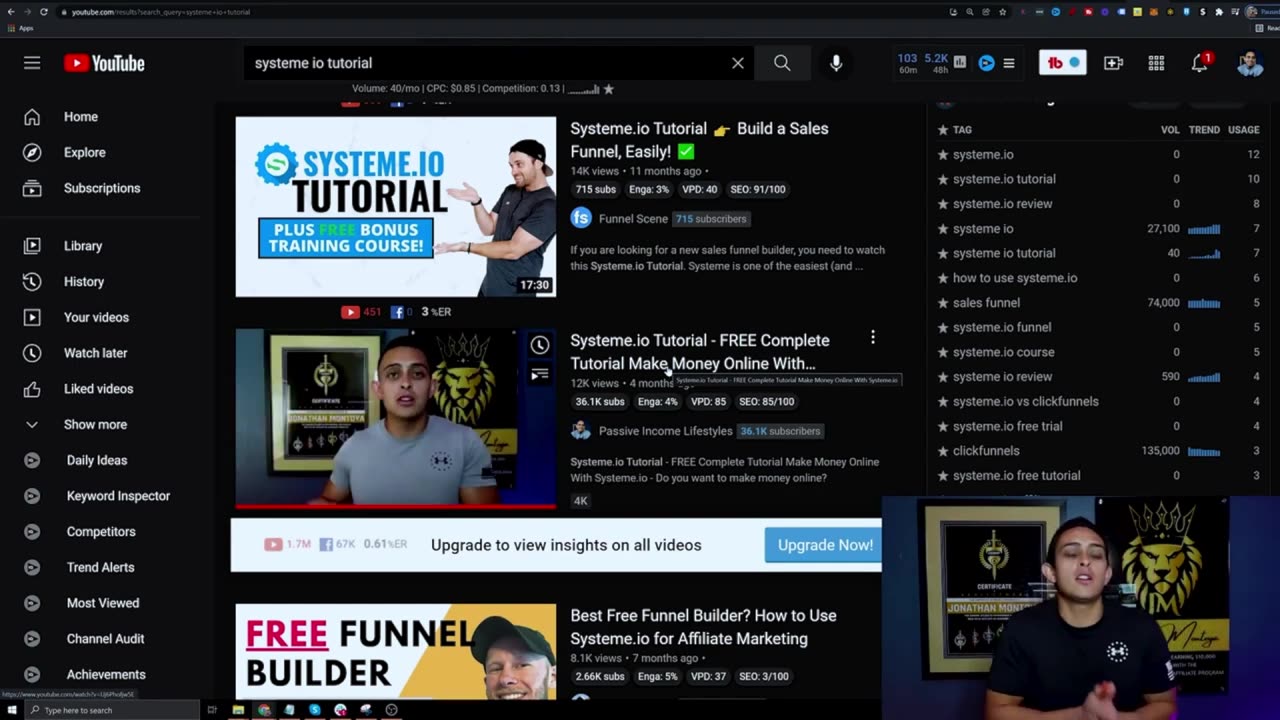Add to queue via the thumbnail playlist icon
Image resolution: width=1280 pixels, height=720 pixels.
pyautogui.click(x=540, y=375)
